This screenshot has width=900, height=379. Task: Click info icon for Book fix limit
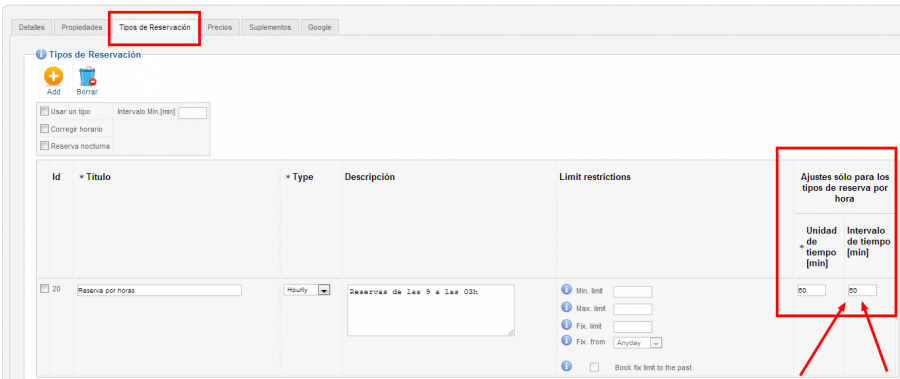pos(566,366)
